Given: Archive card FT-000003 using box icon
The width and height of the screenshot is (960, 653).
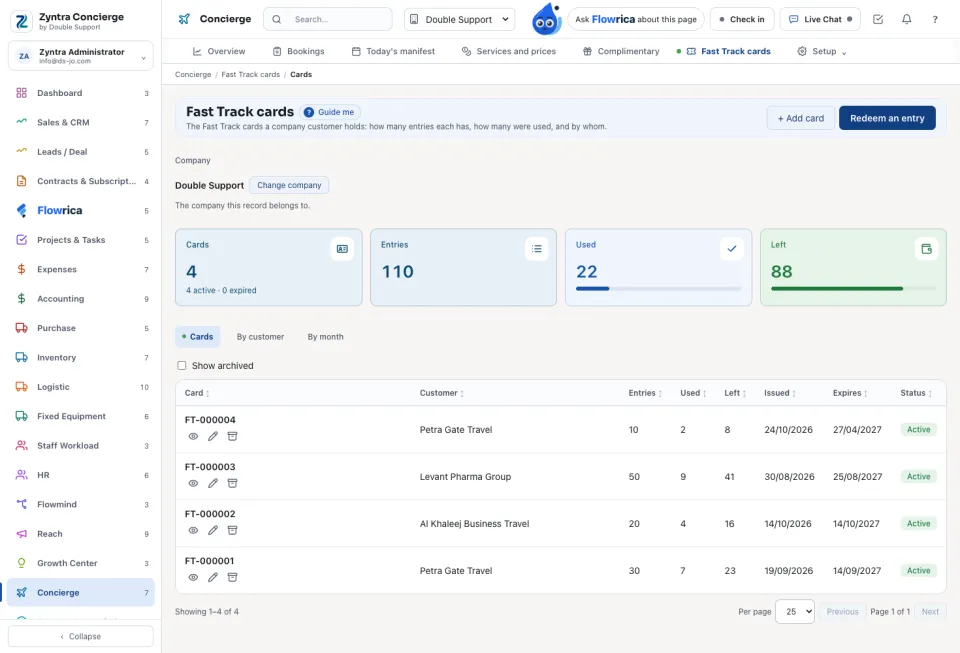Looking at the screenshot, I should 232,483.
